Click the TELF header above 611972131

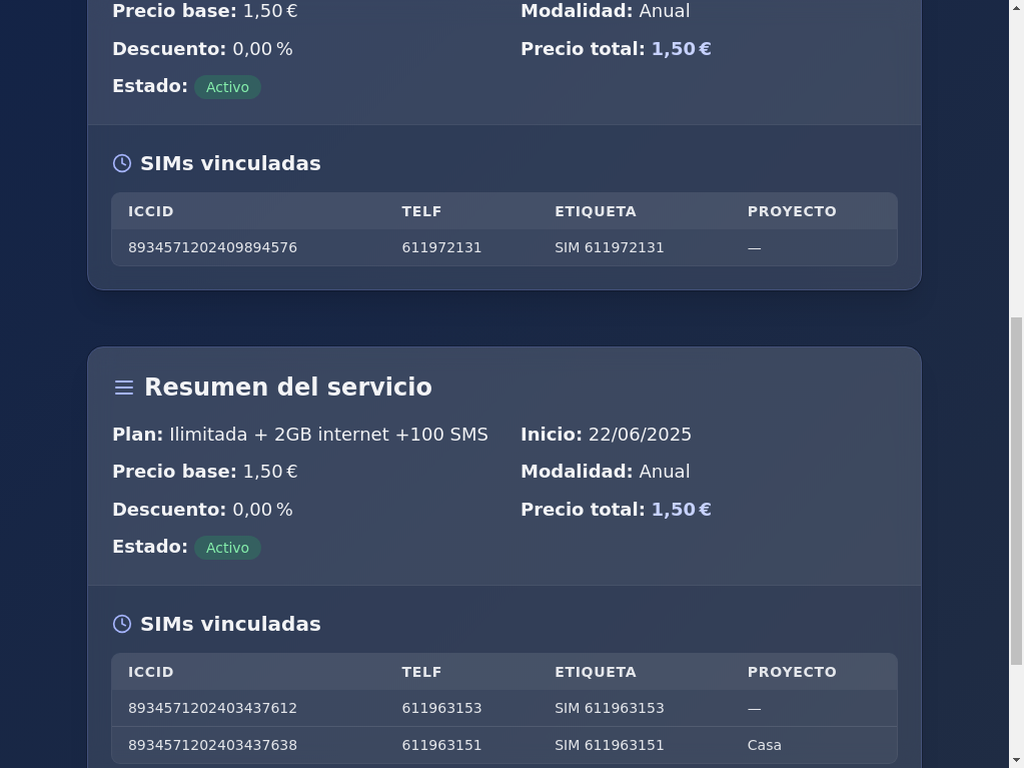421,212
